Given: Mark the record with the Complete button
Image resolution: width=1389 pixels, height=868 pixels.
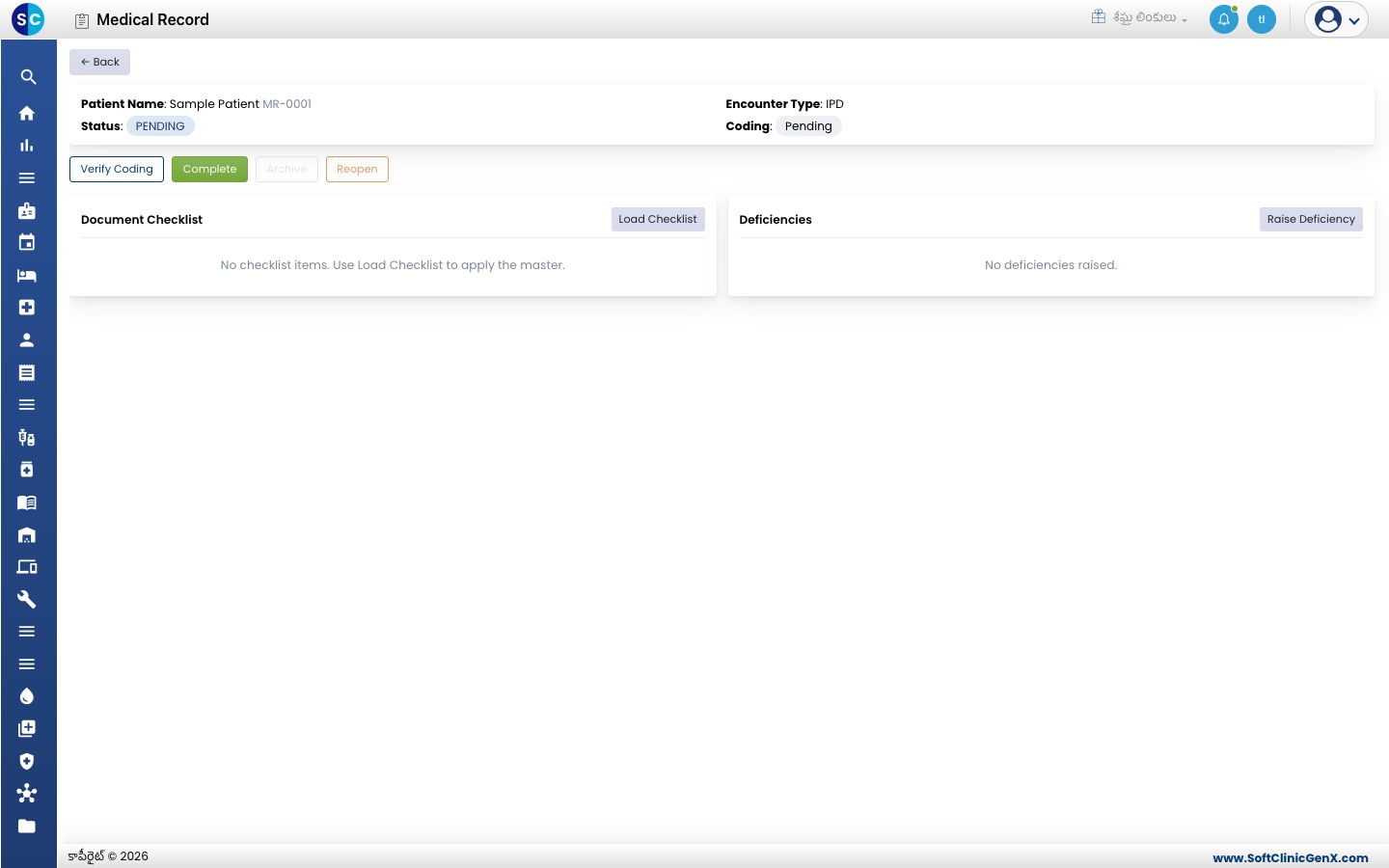Looking at the screenshot, I should point(209,169).
